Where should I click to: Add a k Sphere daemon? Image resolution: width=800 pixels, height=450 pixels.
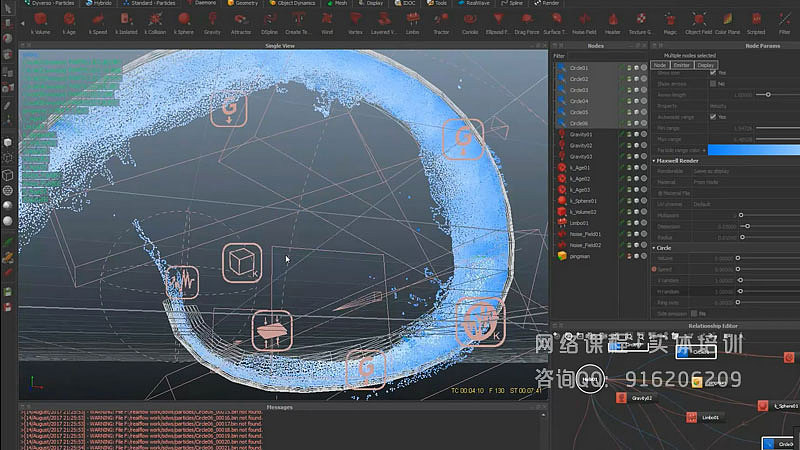point(184,23)
